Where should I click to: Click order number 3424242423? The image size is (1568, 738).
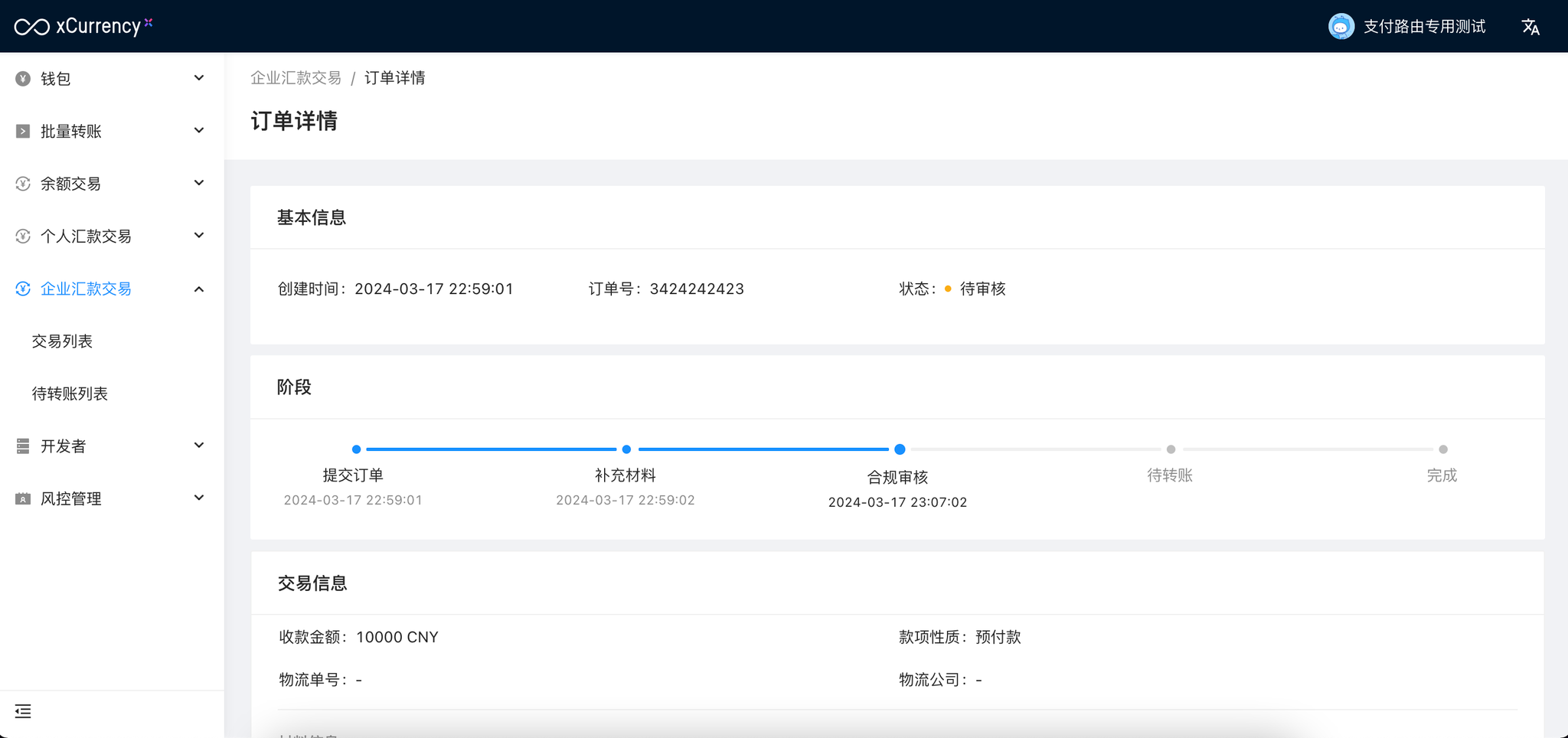(697, 289)
